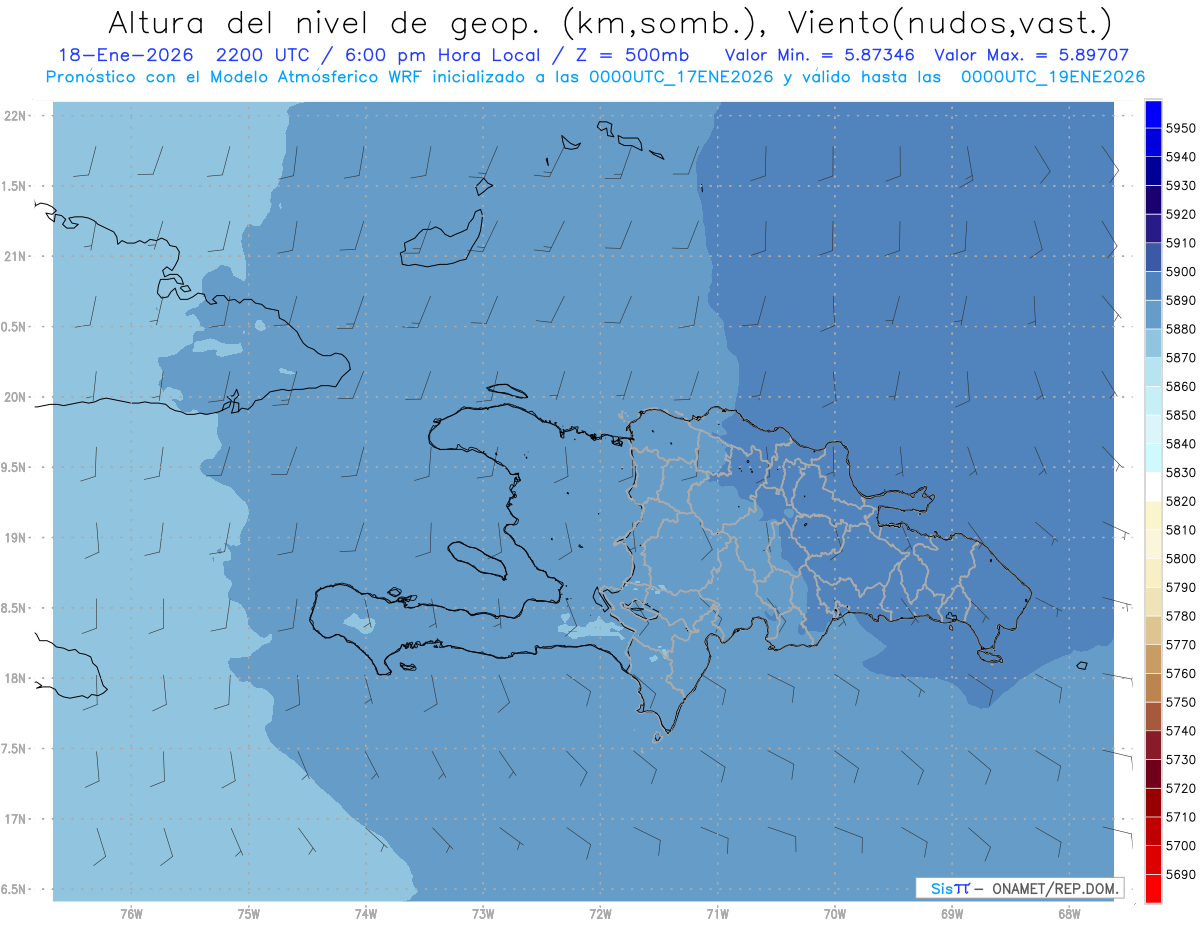Click the '73W' longitude label

click(x=483, y=913)
